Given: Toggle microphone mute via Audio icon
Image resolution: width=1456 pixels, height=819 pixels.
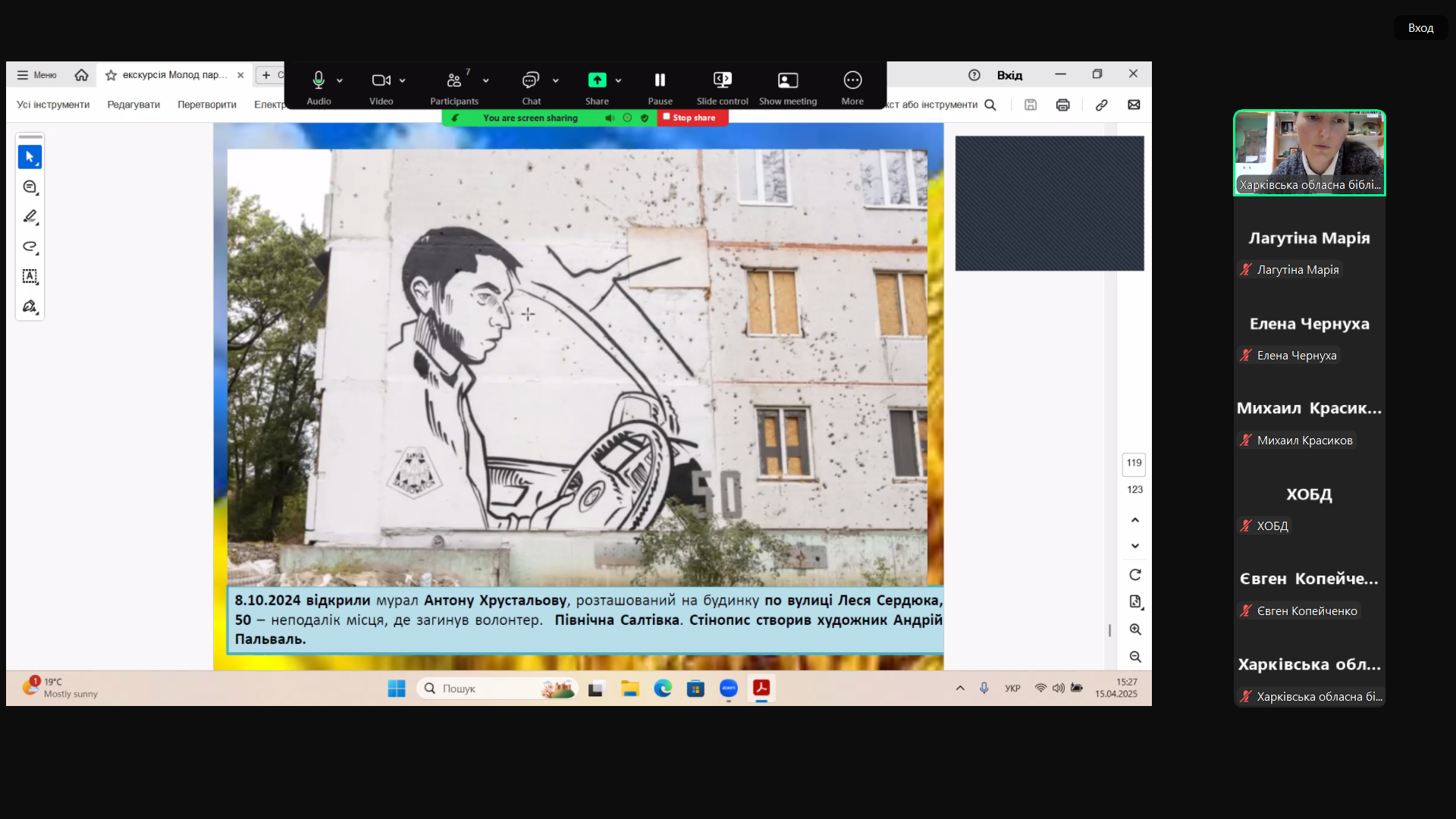Looking at the screenshot, I should [x=318, y=80].
